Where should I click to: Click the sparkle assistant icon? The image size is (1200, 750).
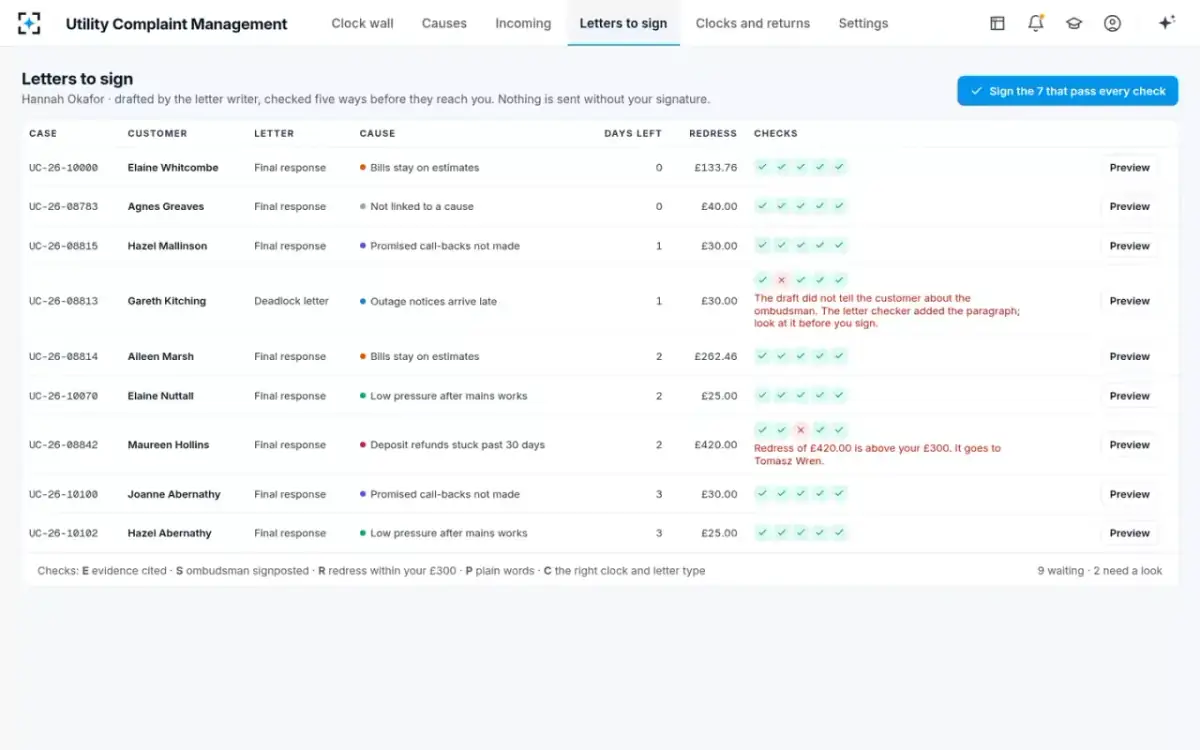tap(1166, 23)
